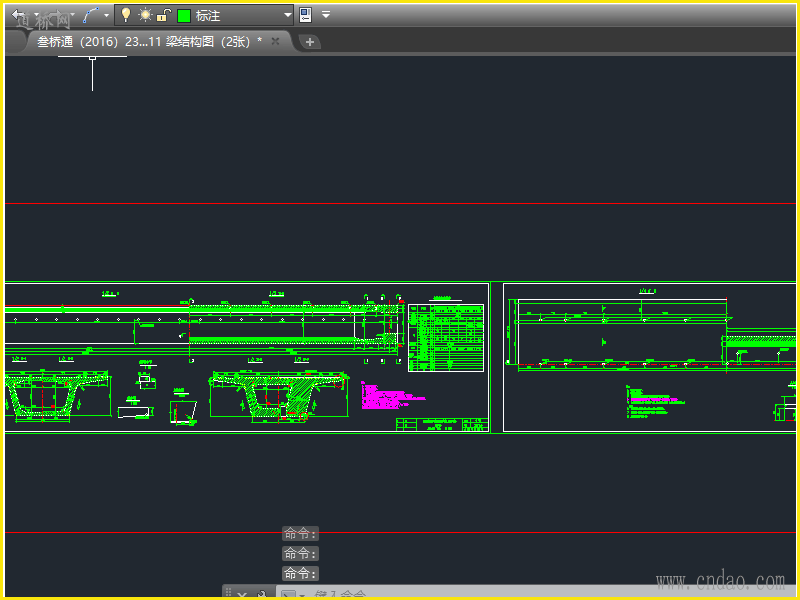Click the Redo arrow icon
Screen dimensions: 800x600
(x=58, y=15)
